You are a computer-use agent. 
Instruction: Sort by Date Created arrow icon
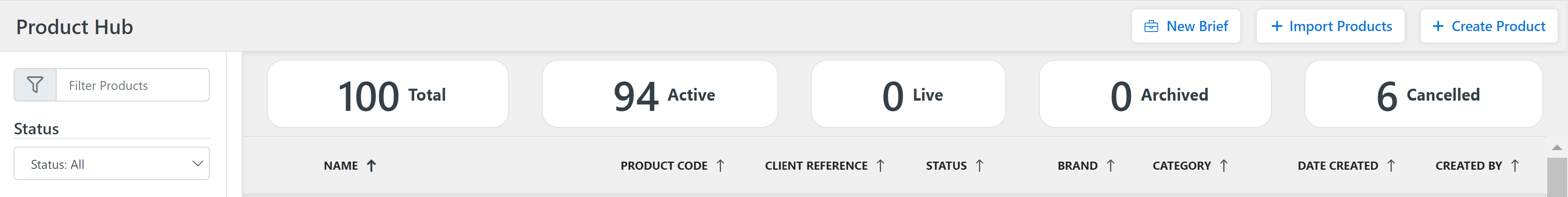1391,165
